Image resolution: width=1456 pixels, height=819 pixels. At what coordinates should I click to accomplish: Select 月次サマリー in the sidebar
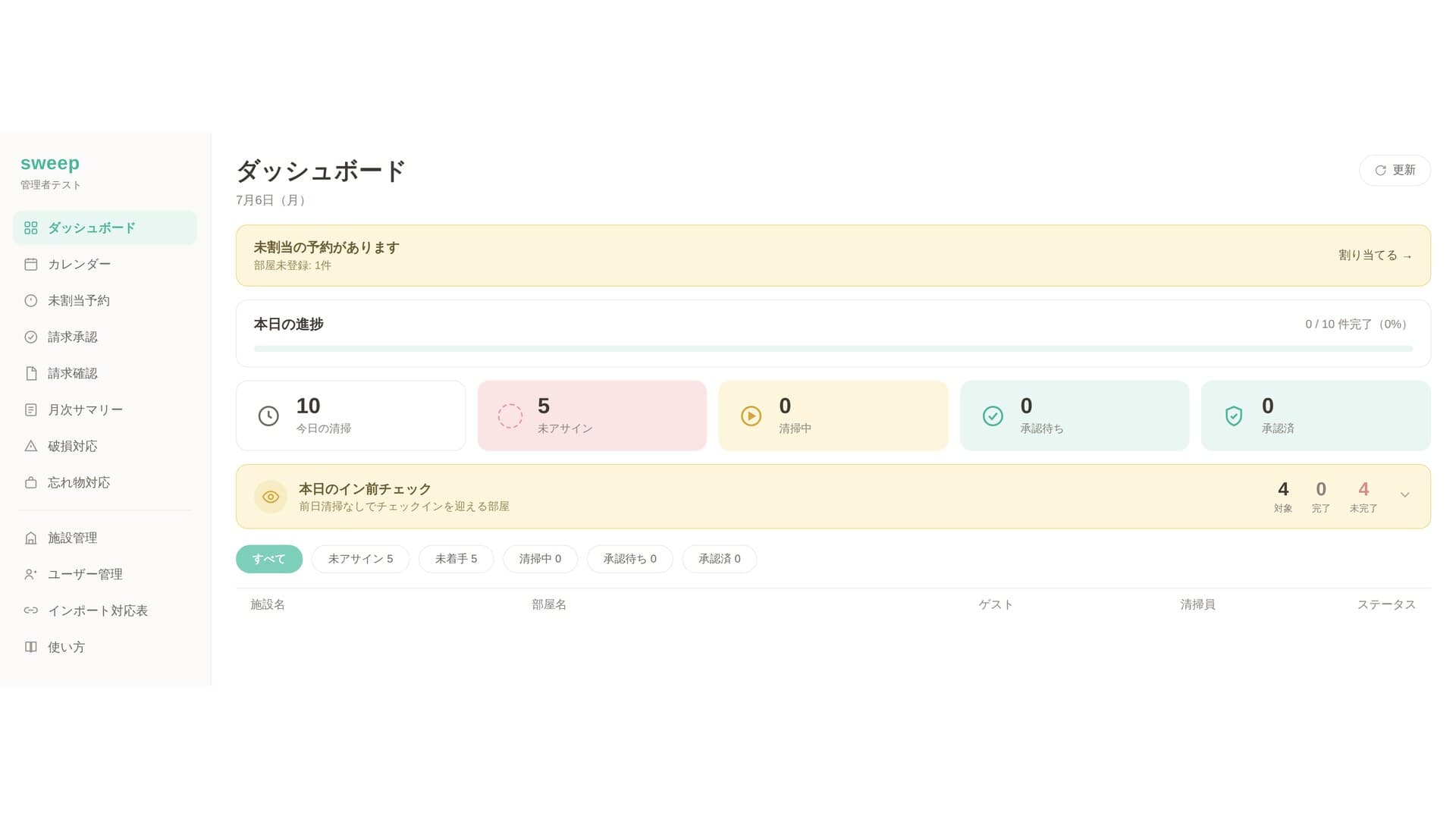click(105, 409)
